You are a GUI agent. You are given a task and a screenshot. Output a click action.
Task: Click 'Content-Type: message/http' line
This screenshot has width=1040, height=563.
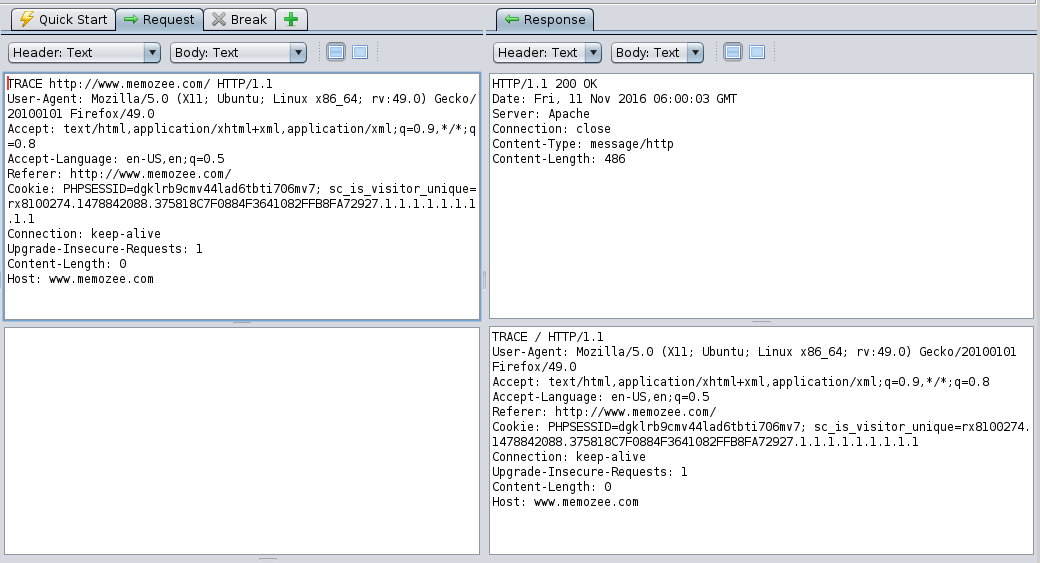(x=582, y=143)
